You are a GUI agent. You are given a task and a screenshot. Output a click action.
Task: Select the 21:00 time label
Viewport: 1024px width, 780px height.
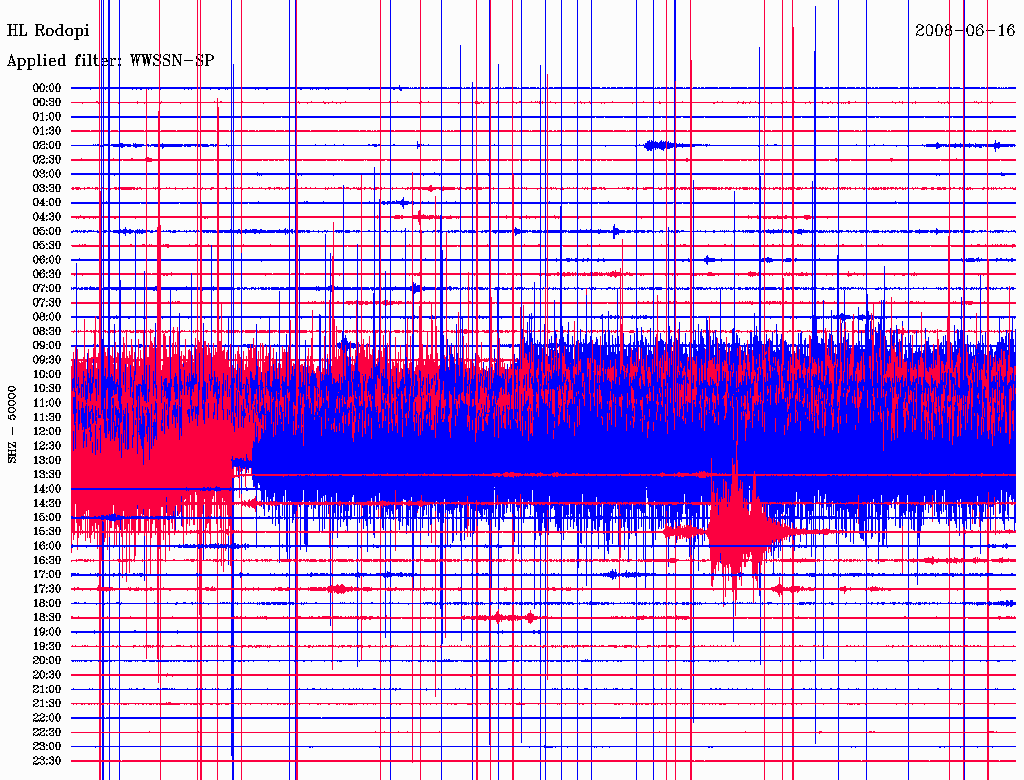[x=47, y=689]
